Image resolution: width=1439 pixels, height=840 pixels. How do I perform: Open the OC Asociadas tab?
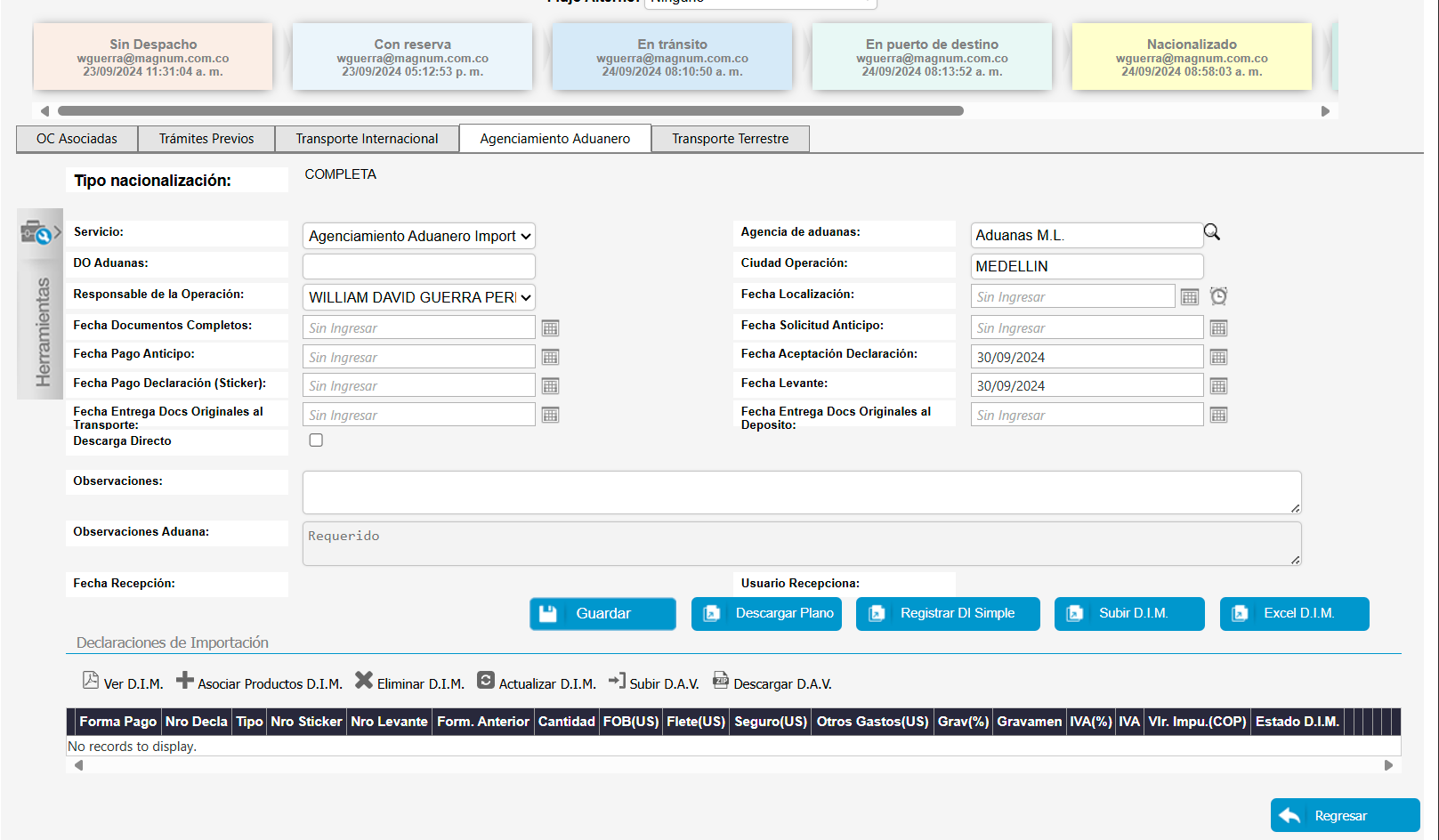click(x=77, y=139)
